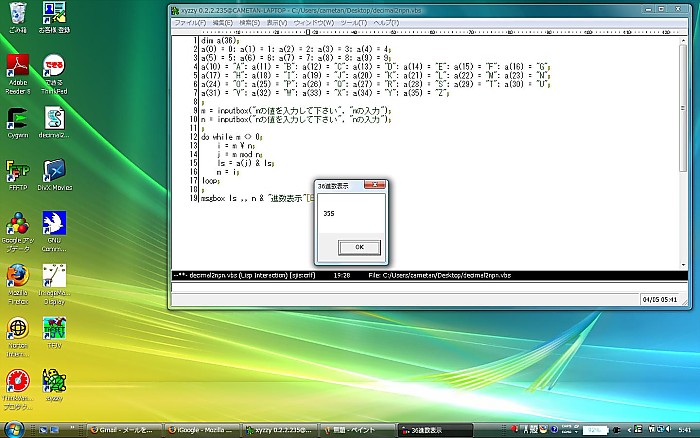Open the お客様登録 desktop shortcut
The height and width of the screenshot is (438, 700).
point(54,17)
